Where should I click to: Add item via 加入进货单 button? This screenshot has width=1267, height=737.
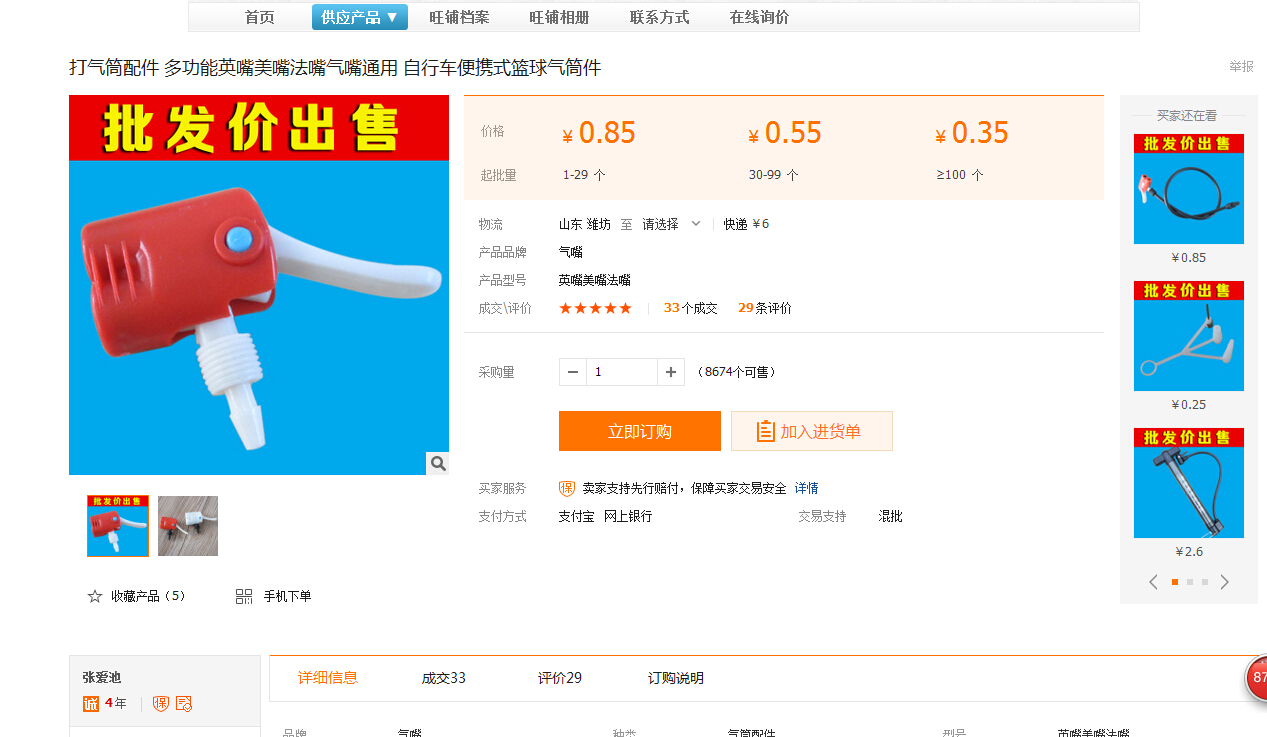pos(811,431)
